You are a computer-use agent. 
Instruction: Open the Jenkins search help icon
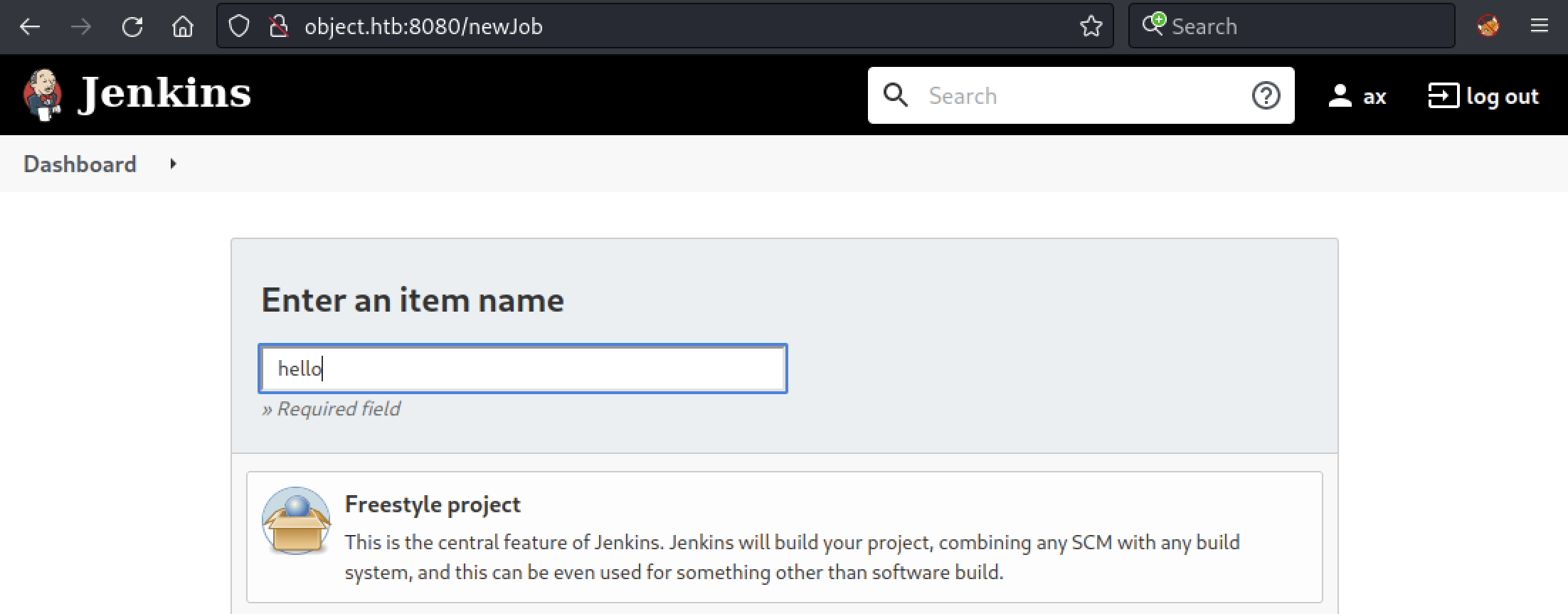1266,95
